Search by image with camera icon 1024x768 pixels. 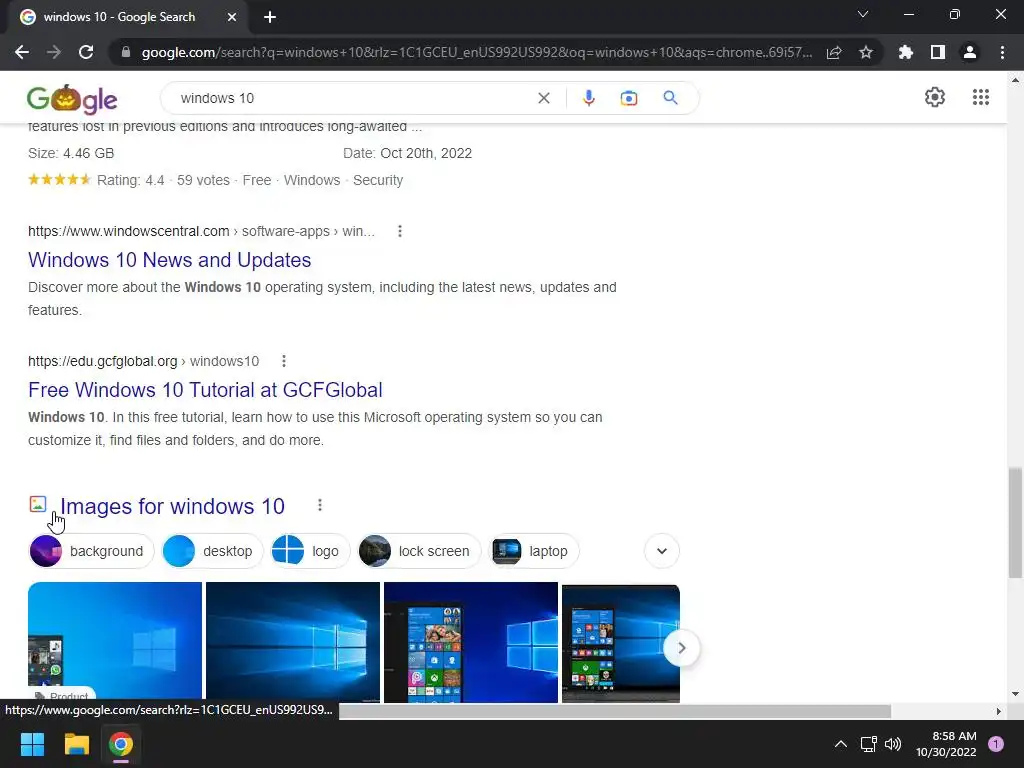click(x=629, y=98)
